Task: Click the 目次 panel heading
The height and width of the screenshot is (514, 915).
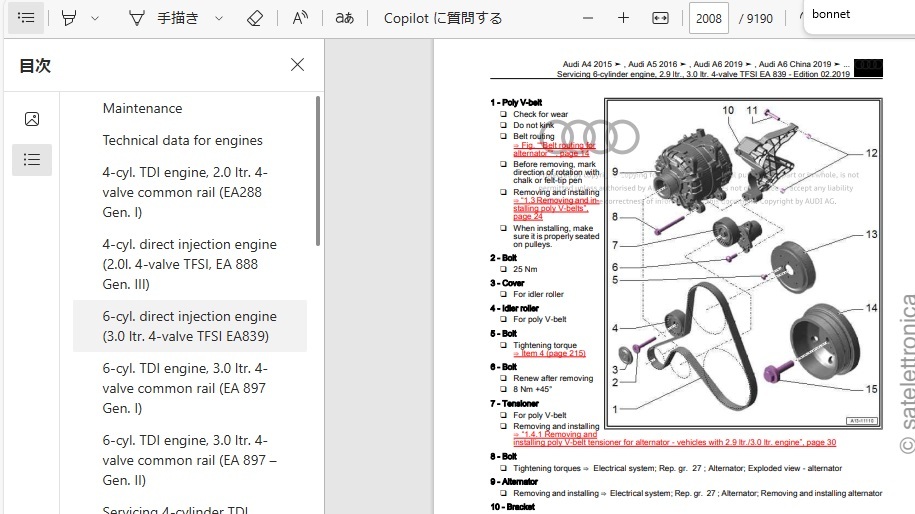Action: 35,65
